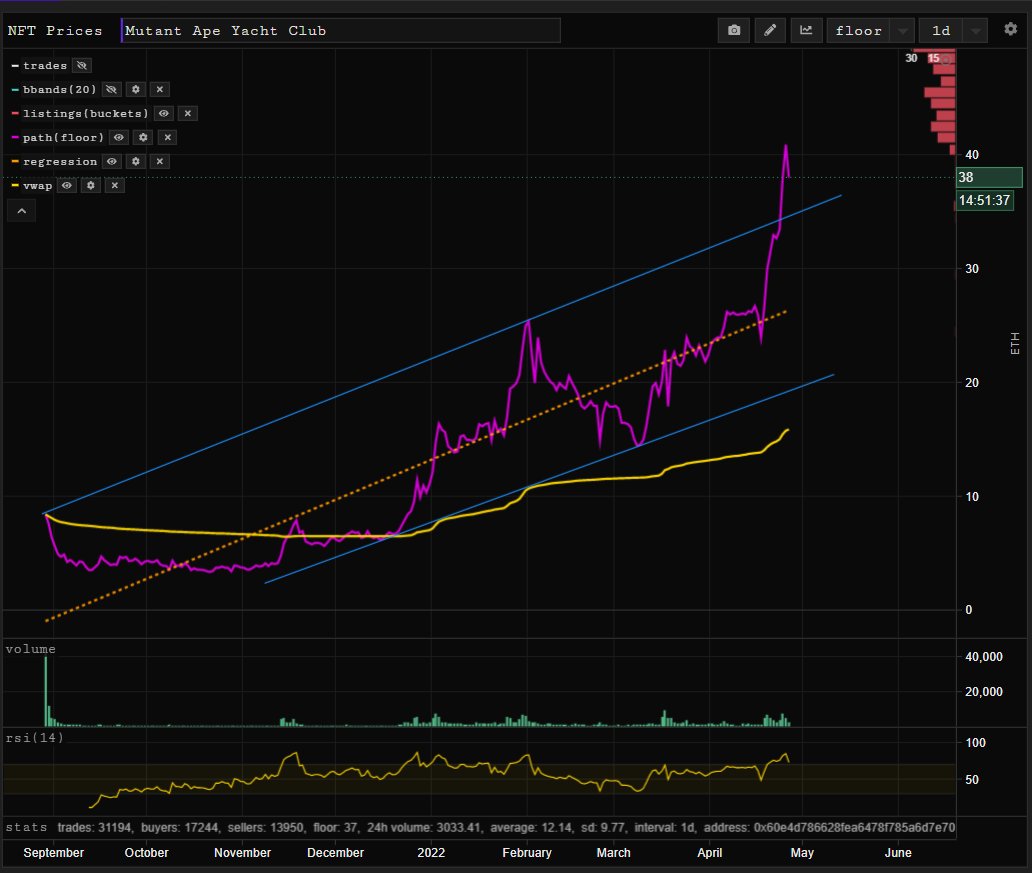This screenshot has width=1032, height=873.
Task: Hide the path(floor) line
Action: tap(118, 137)
